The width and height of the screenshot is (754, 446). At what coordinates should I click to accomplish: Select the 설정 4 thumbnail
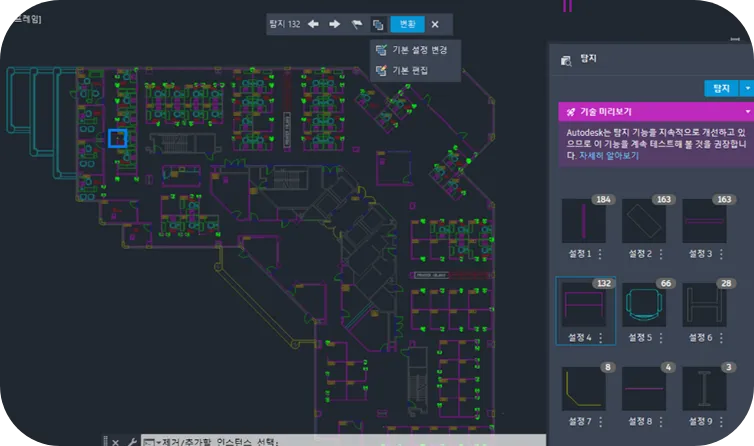pos(584,305)
